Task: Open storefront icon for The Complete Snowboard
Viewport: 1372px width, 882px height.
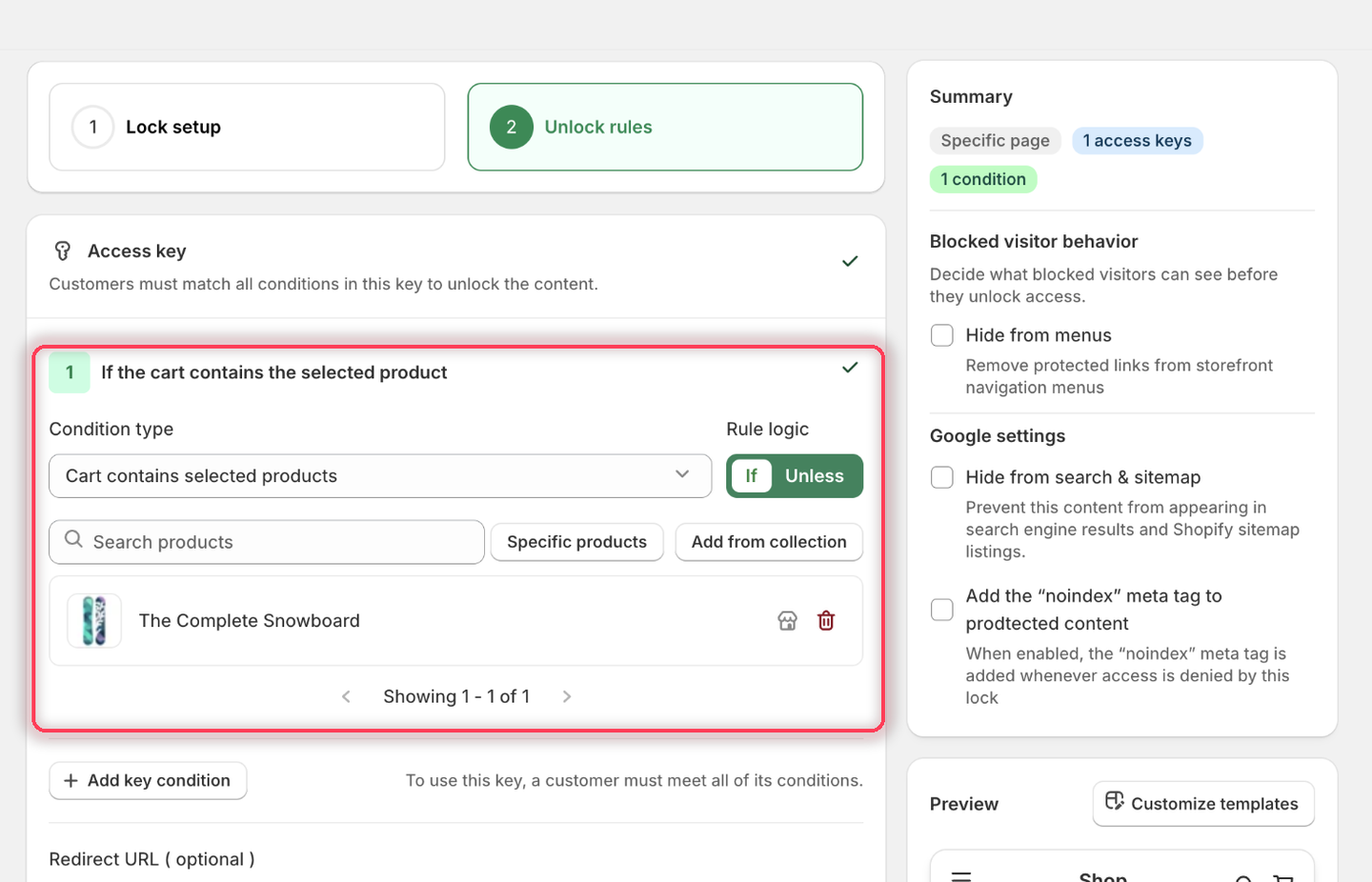Action: (x=787, y=621)
